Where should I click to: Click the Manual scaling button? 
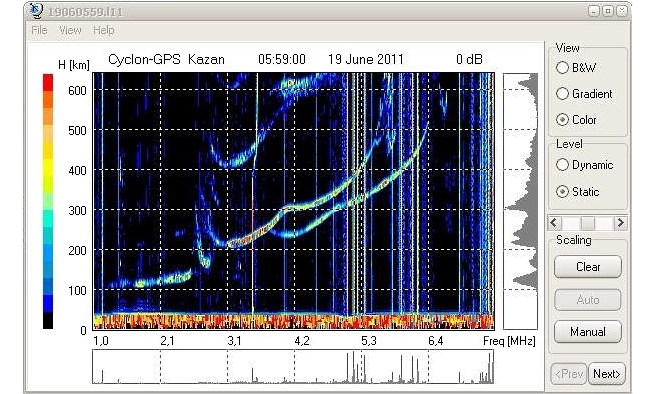coord(588,332)
